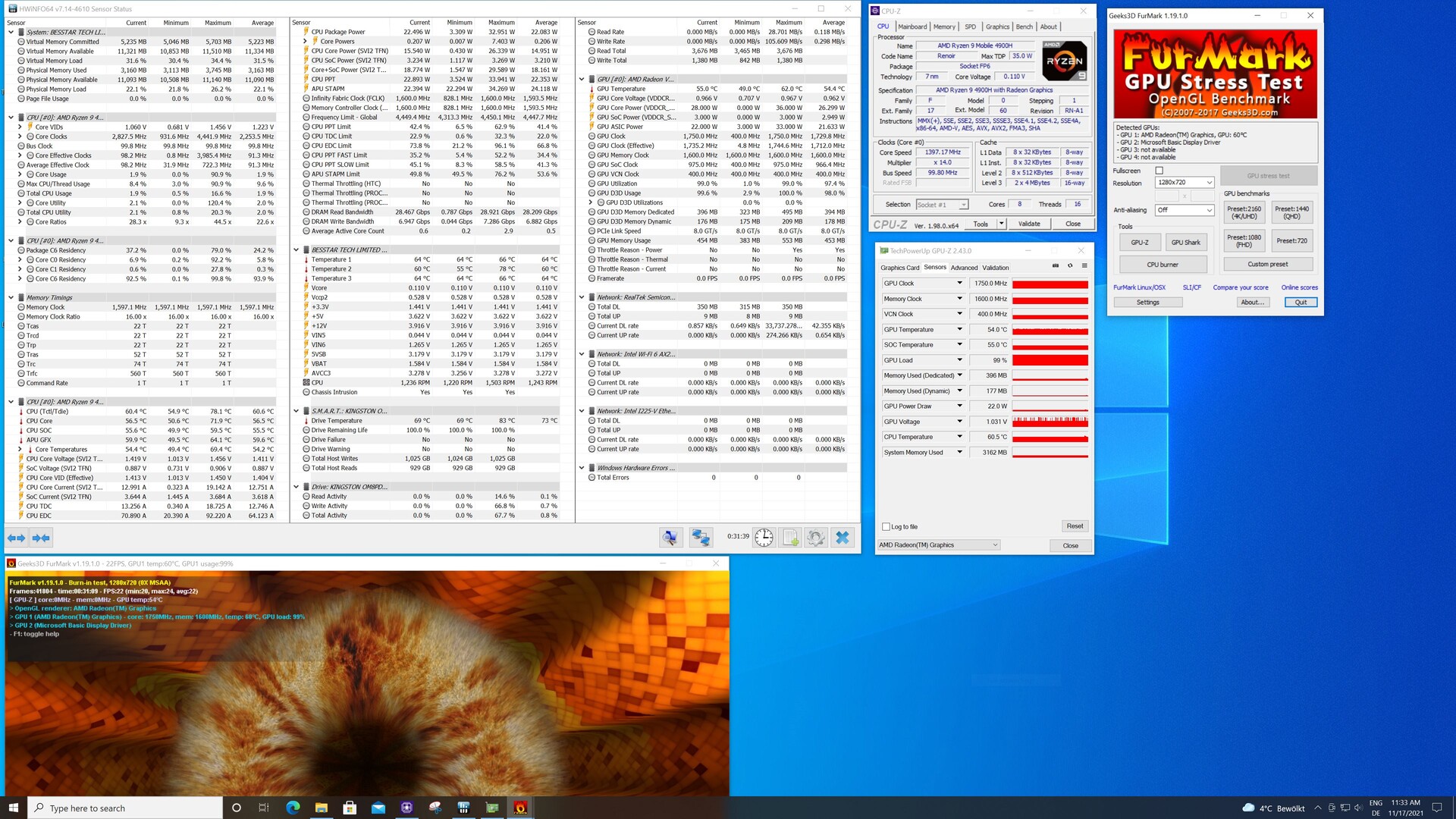The image size is (1456, 819).
Task: Open HWiNFO sensor settings gear
Action: pos(816,538)
